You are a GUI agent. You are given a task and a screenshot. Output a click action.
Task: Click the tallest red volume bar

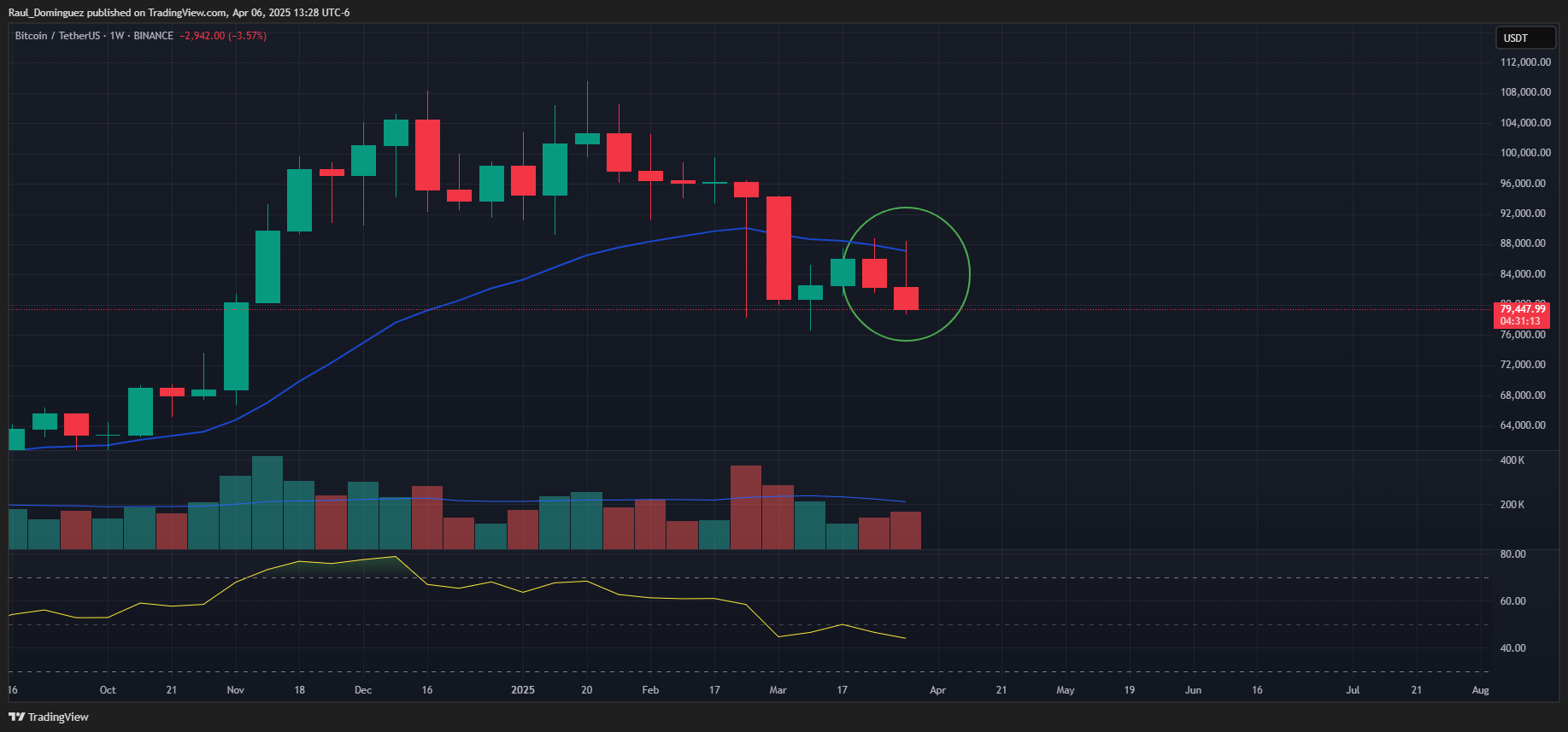point(746,507)
